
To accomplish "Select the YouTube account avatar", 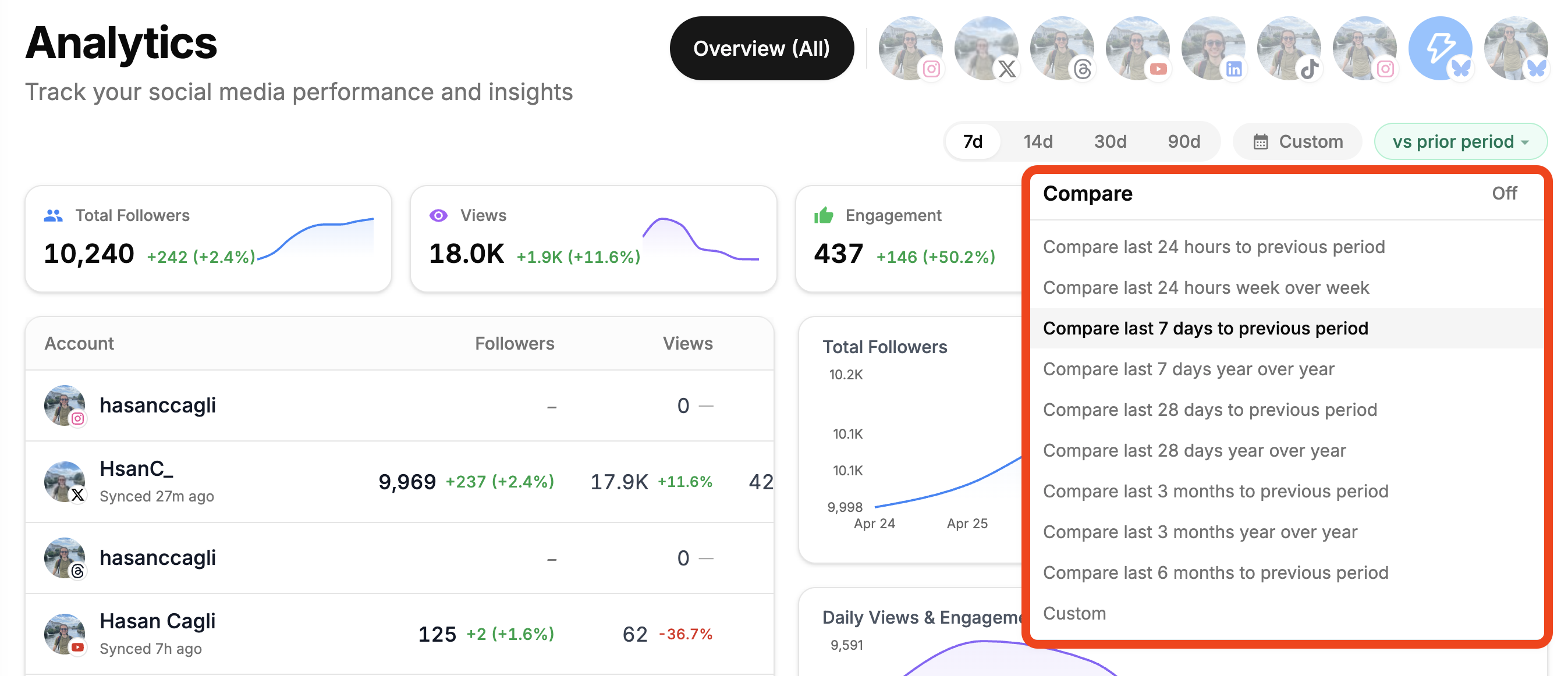I will pos(1137,48).
